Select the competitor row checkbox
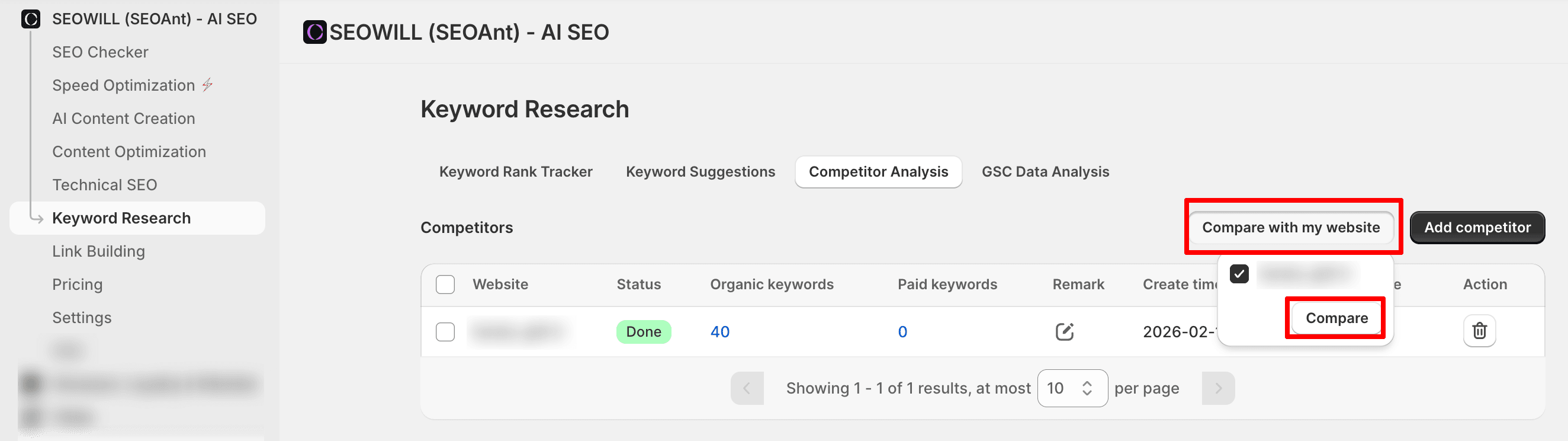The width and height of the screenshot is (1568, 441). (x=445, y=331)
